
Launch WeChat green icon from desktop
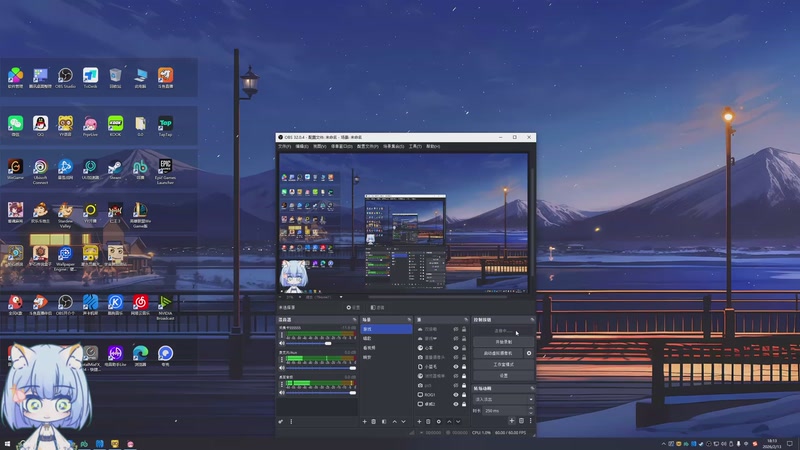[x=15, y=126]
